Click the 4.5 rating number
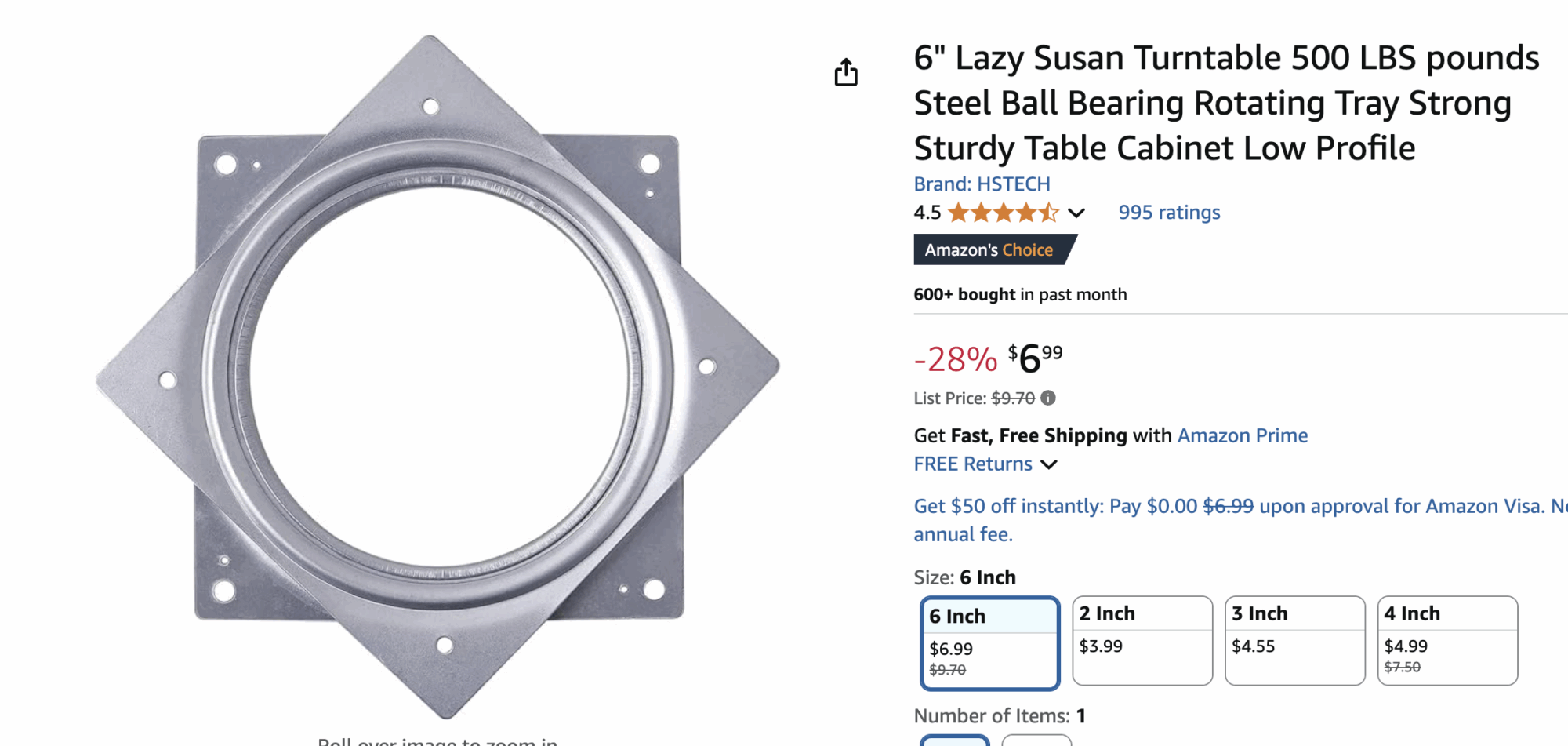This screenshot has width=1568, height=746. tap(927, 213)
